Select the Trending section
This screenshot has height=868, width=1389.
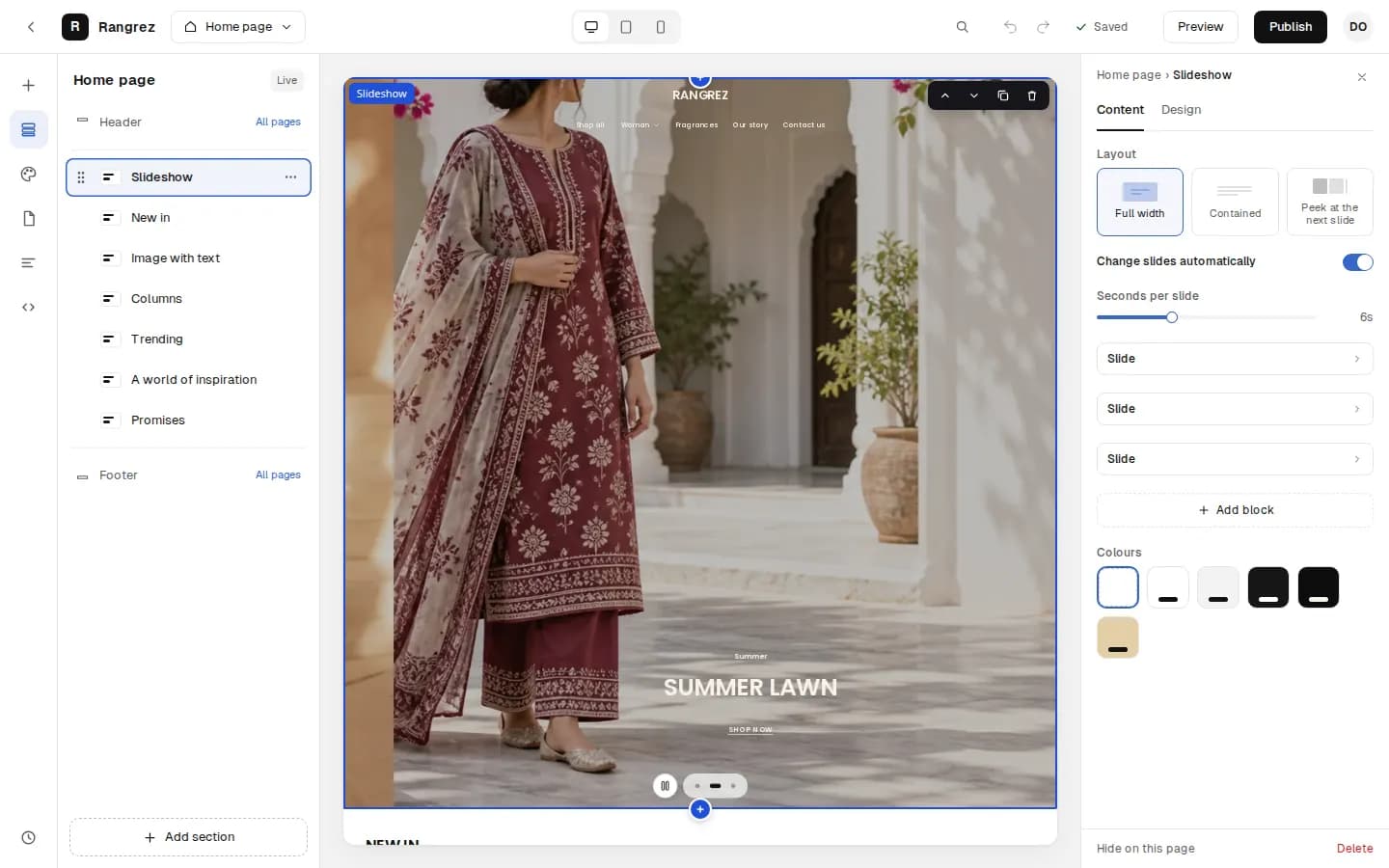(x=188, y=339)
